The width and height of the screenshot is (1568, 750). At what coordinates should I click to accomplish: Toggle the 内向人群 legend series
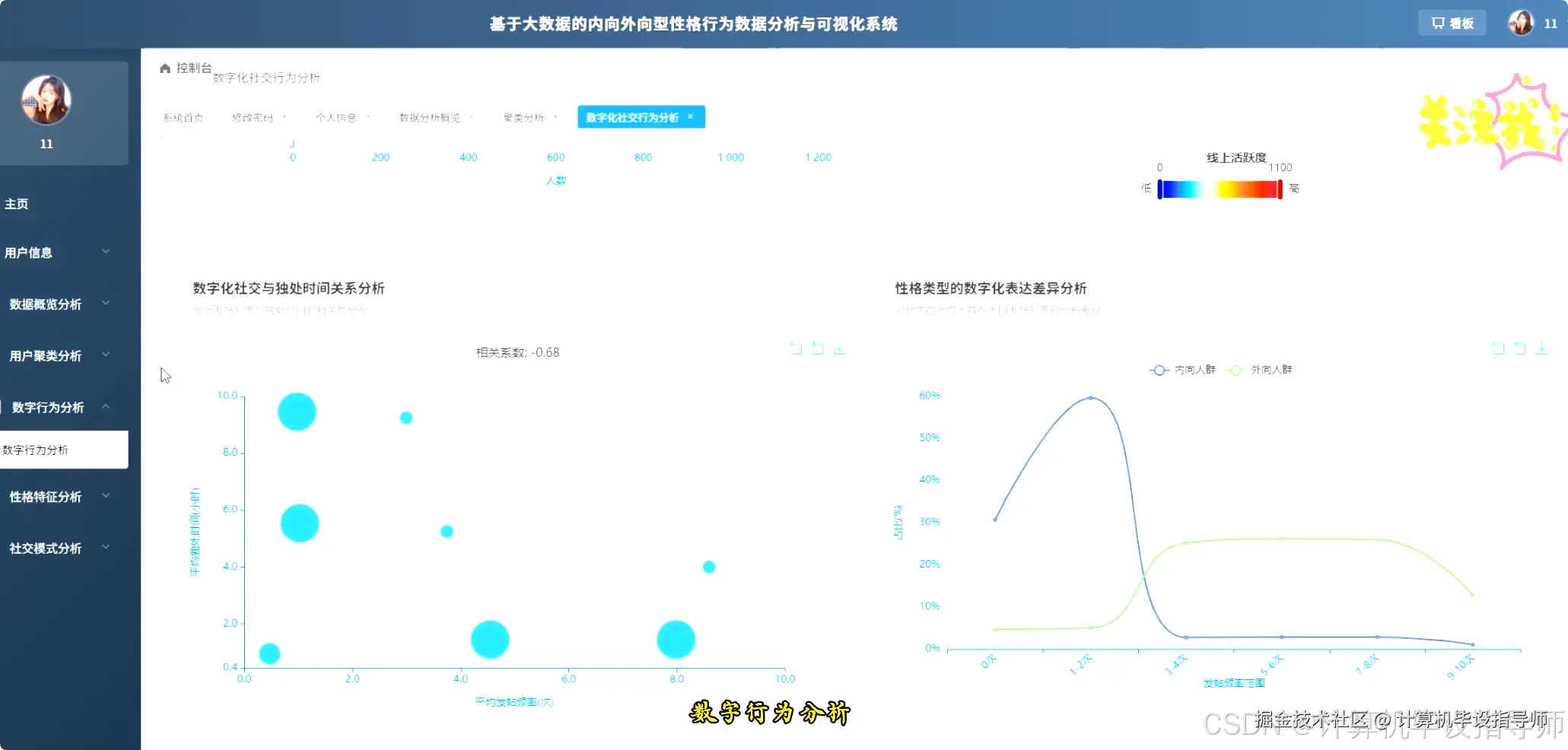tap(1182, 370)
